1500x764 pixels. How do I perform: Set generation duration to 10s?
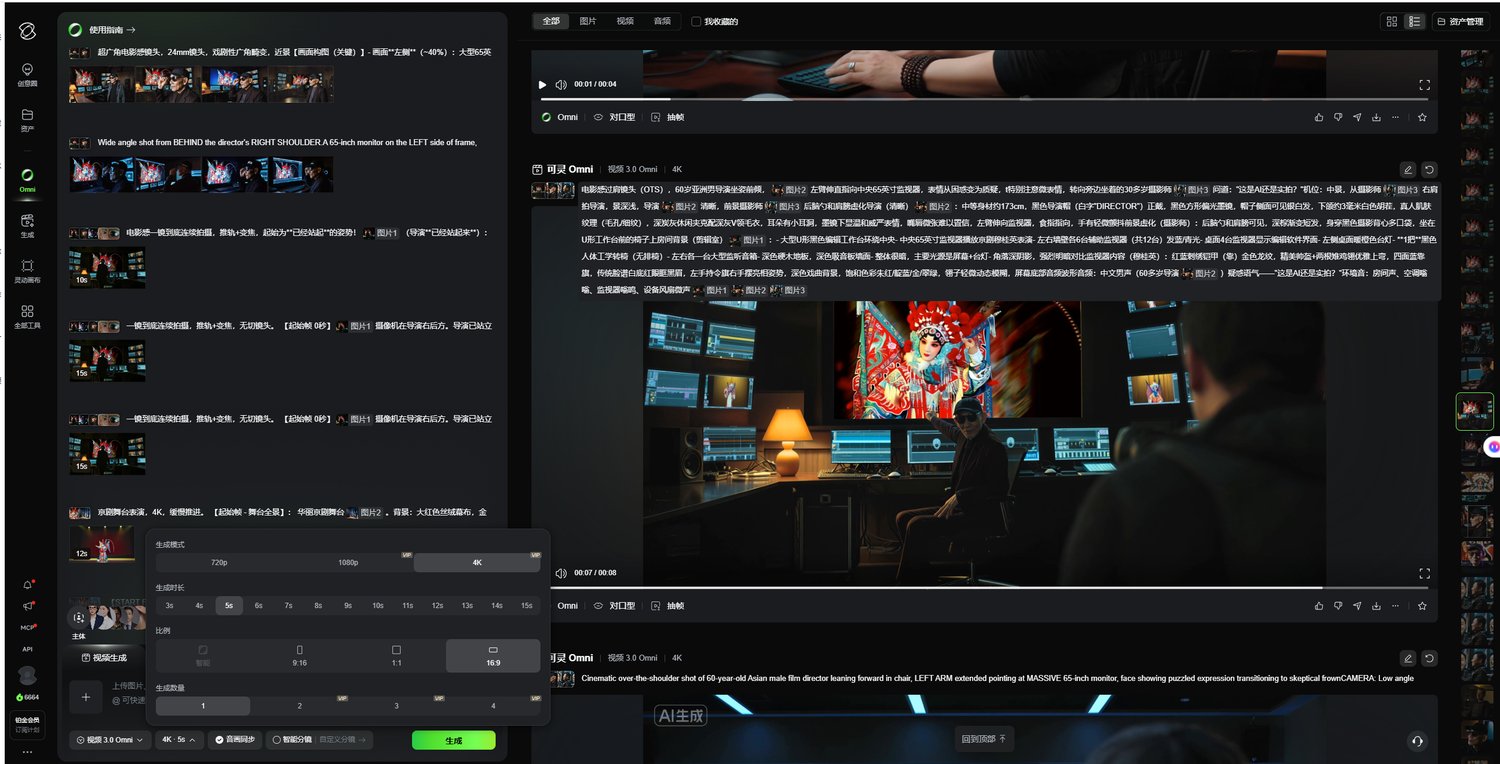pyautogui.click(x=378, y=605)
